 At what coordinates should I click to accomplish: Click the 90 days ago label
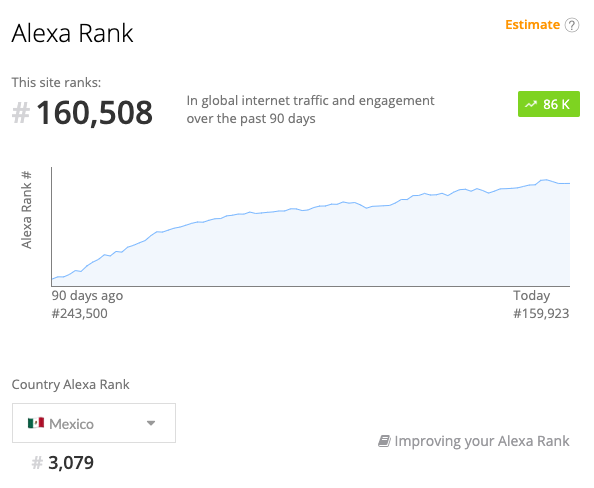pyautogui.click(x=87, y=296)
